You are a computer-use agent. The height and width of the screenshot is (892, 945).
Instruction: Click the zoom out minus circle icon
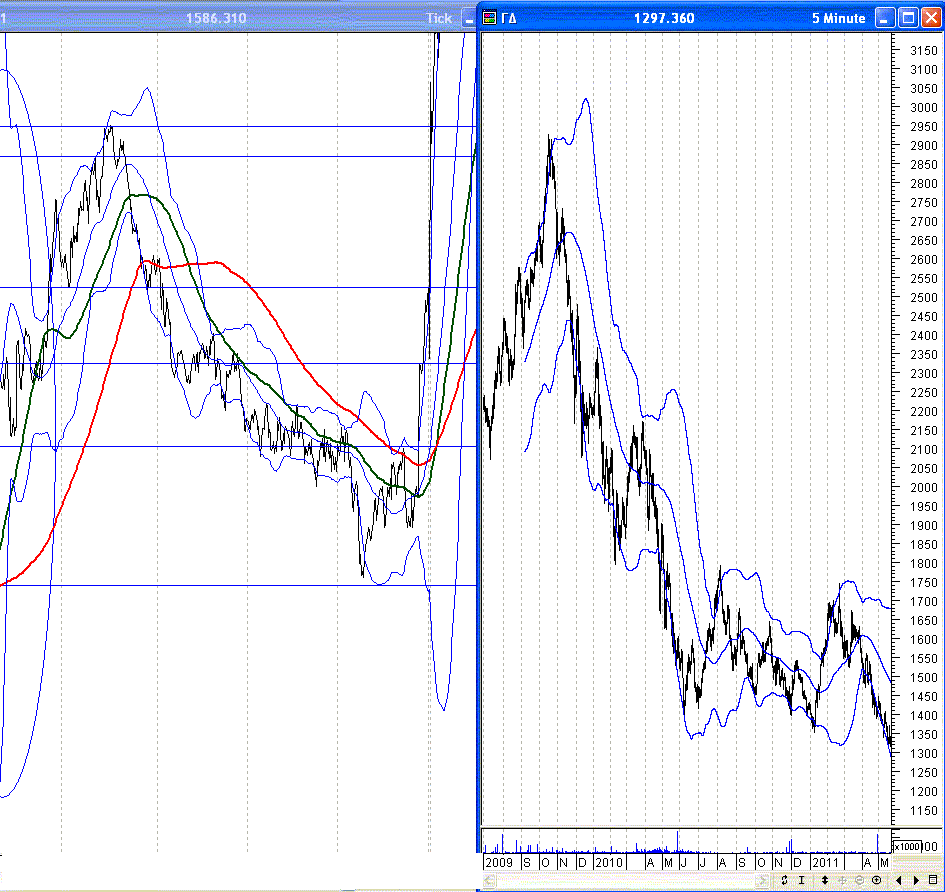pyautogui.click(x=859, y=881)
